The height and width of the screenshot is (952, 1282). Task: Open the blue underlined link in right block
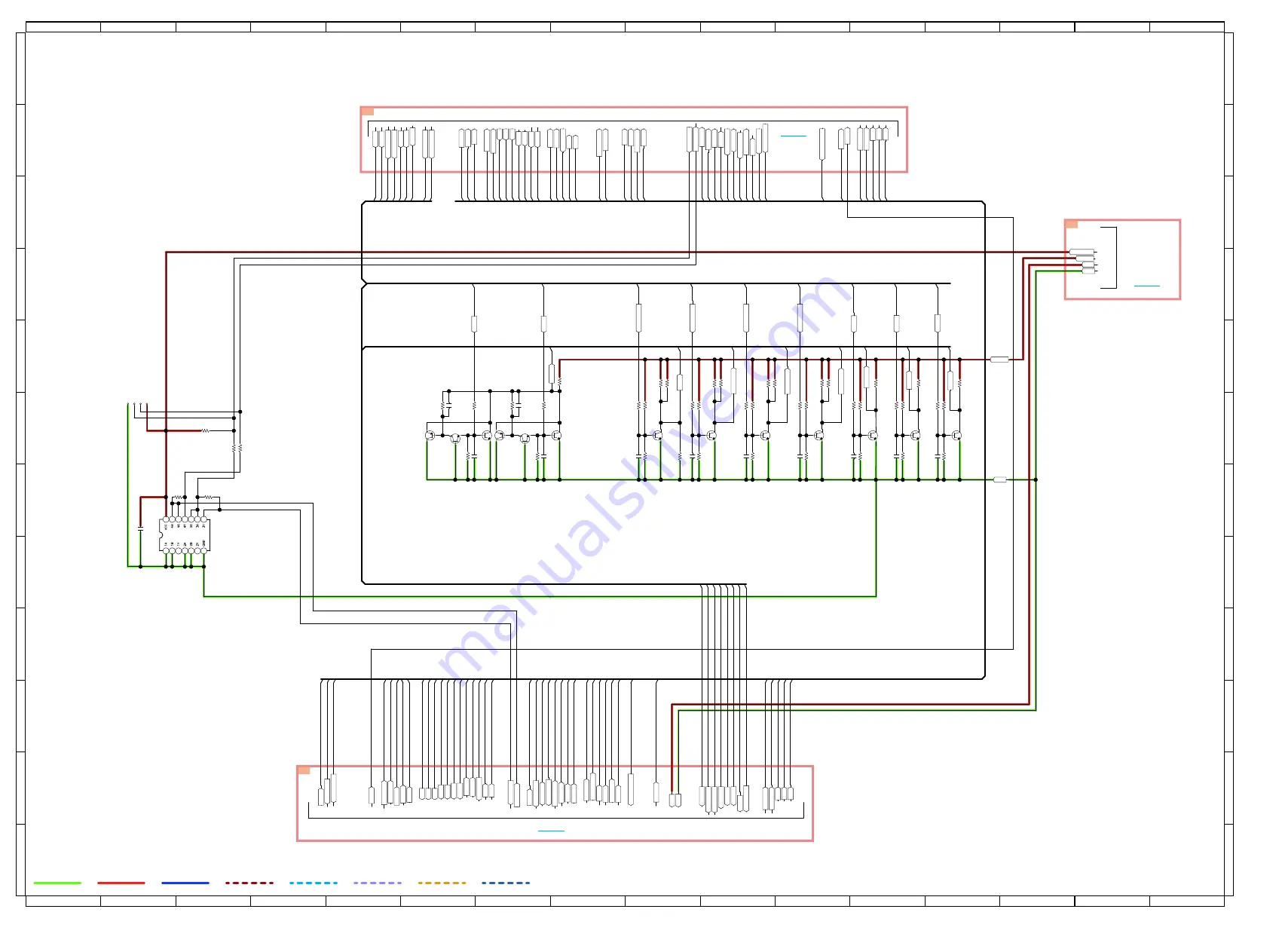click(x=1147, y=286)
